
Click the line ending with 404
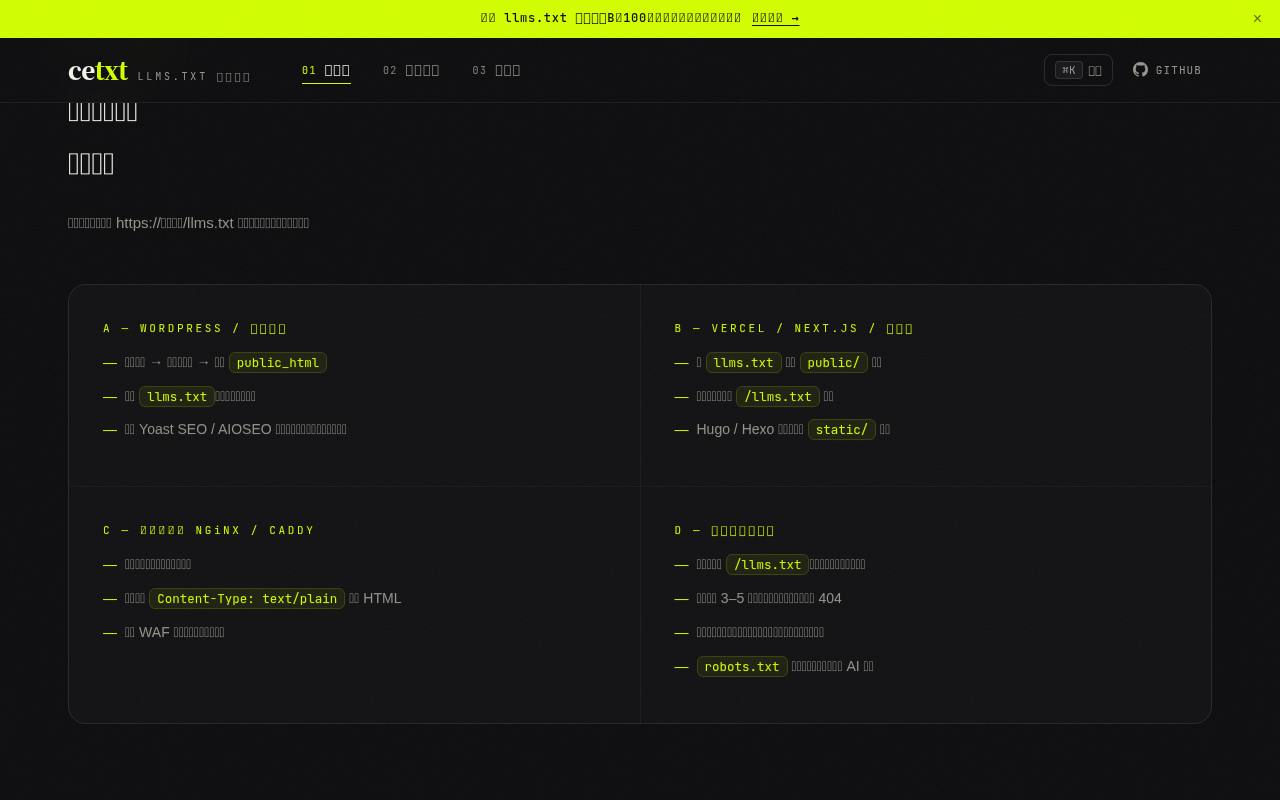pyautogui.click(x=769, y=598)
